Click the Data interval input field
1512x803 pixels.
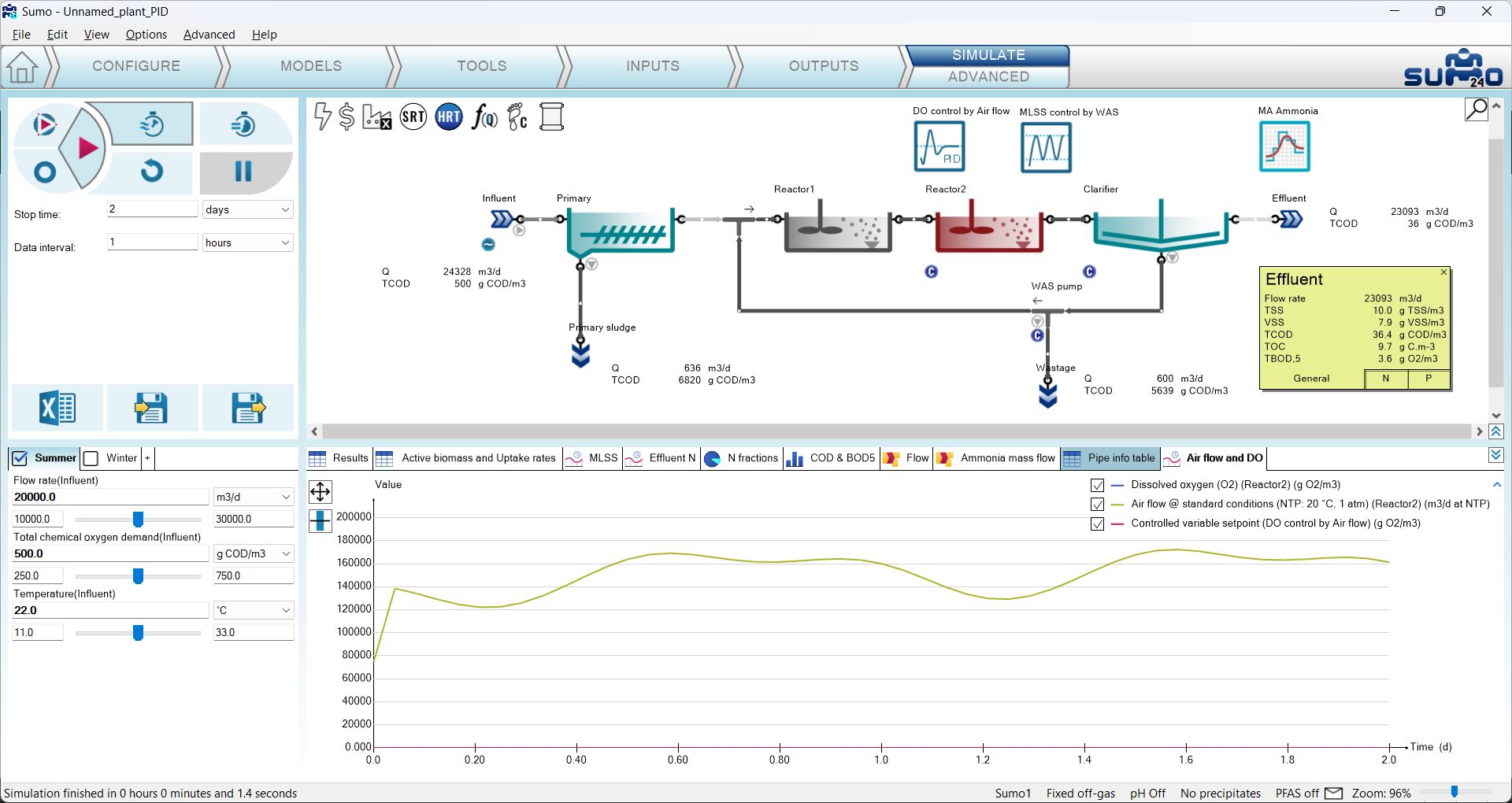tap(152, 242)
